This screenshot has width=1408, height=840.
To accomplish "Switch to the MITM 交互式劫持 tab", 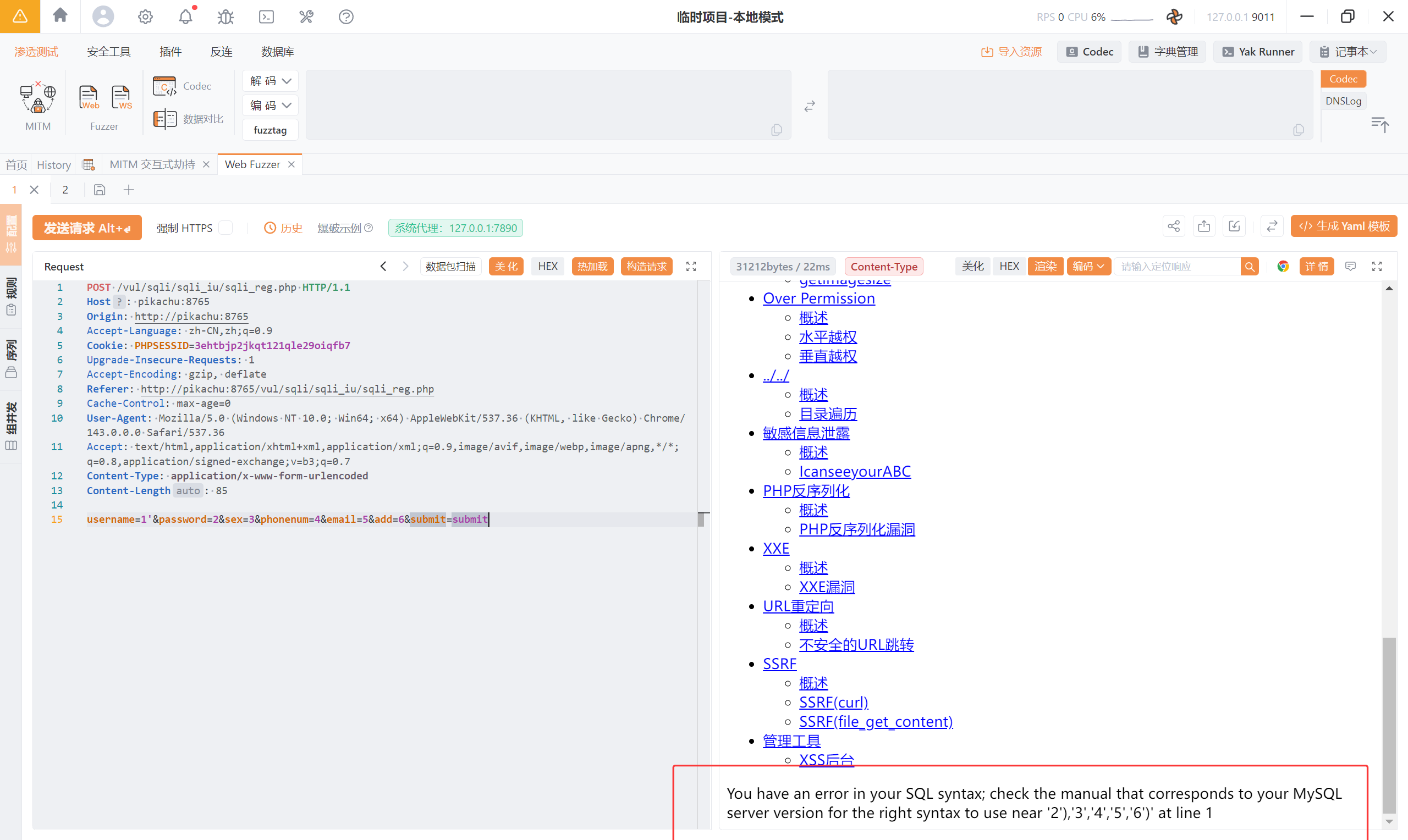I will [152, 165].
